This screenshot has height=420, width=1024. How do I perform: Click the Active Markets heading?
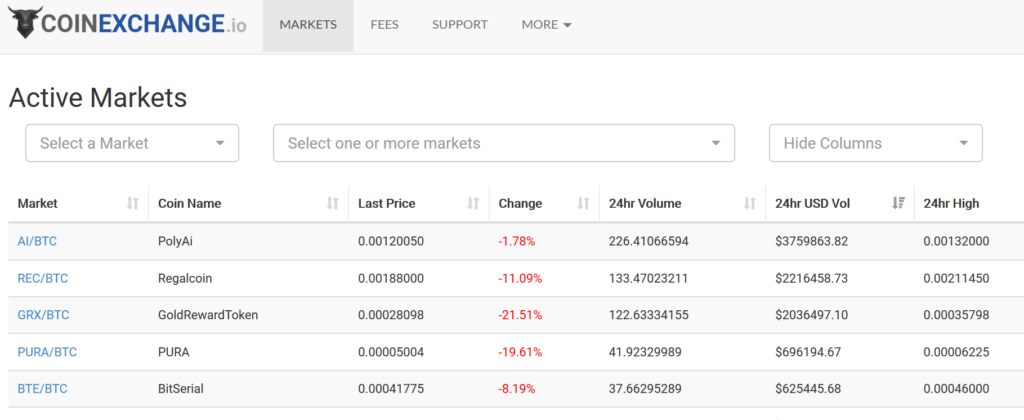pyautogui.click(x=98, y=98)
